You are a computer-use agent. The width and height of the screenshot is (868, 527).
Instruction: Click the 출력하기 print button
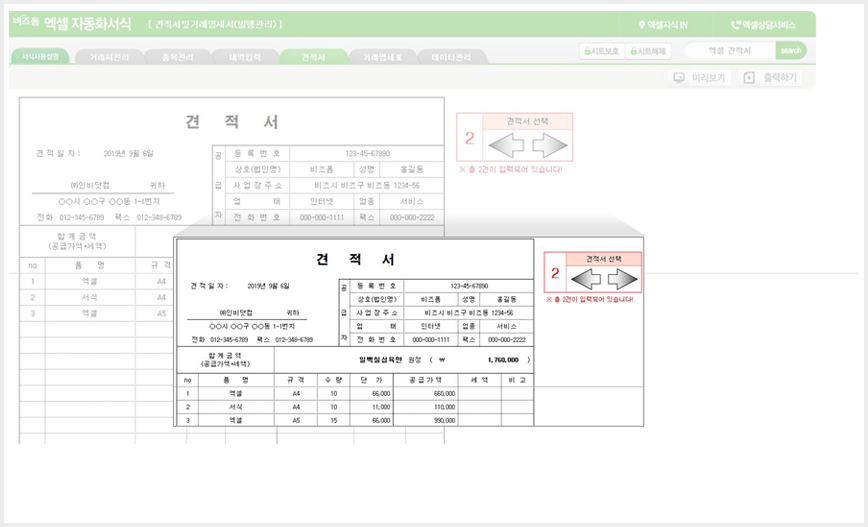pos(771,78)
